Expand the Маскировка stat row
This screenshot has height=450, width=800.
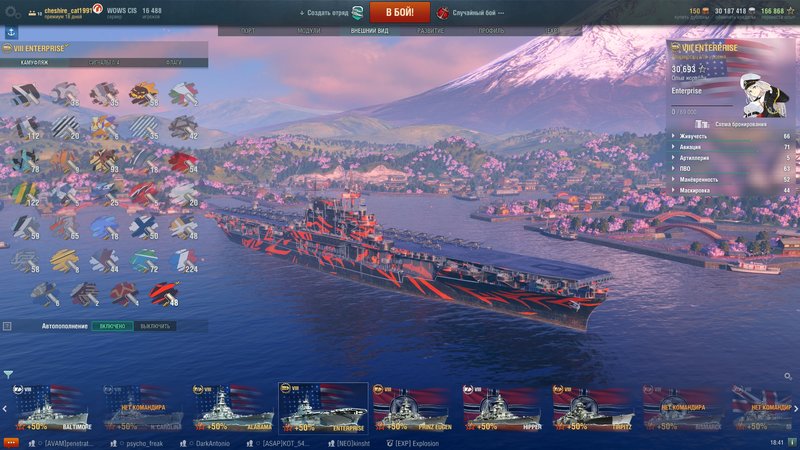pos(731,190)
